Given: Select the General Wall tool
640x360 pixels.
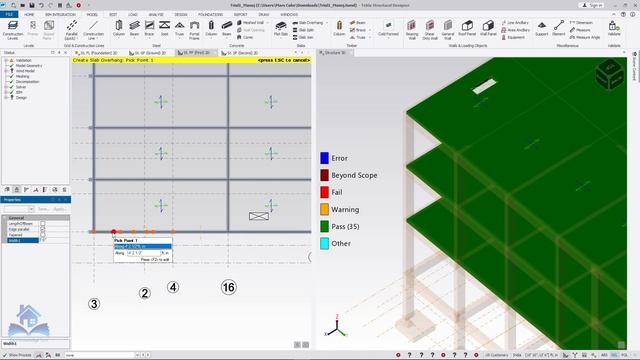Looking at the screenshot, I should [448, 30].
